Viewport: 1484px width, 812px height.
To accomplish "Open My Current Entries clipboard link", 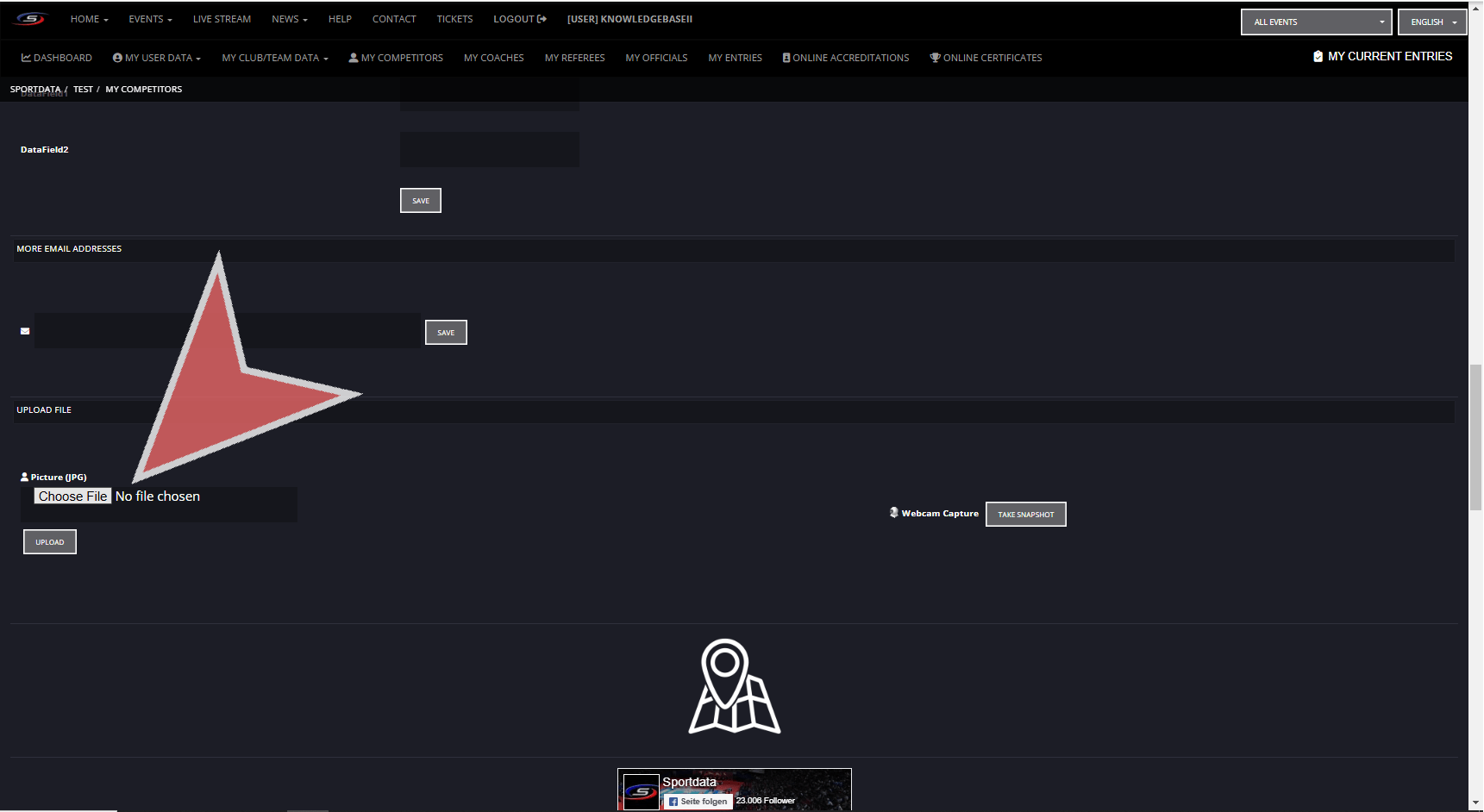I will tap(1382, 56).
